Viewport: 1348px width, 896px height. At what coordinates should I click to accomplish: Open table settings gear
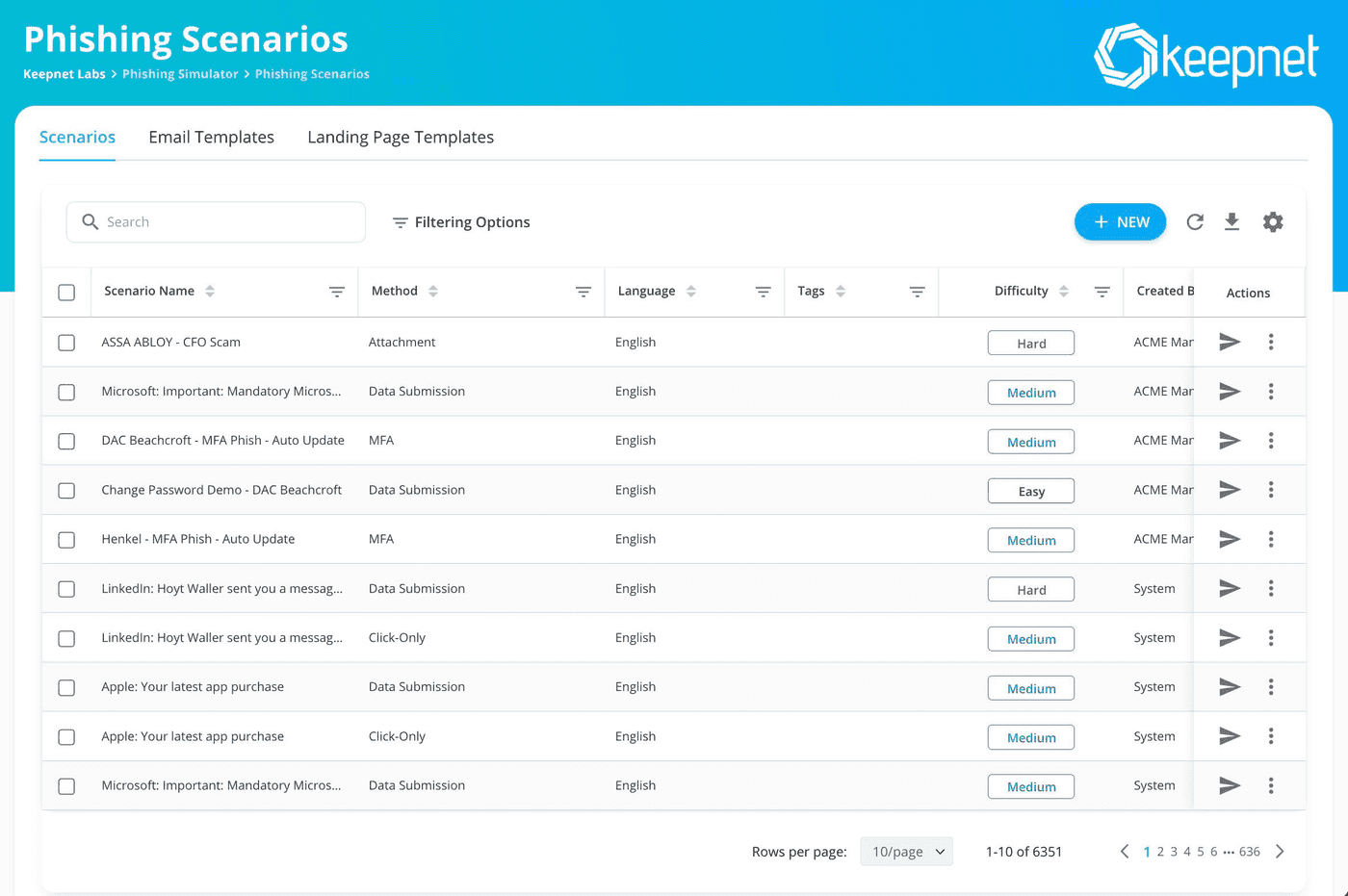[x=1273, y=222]
